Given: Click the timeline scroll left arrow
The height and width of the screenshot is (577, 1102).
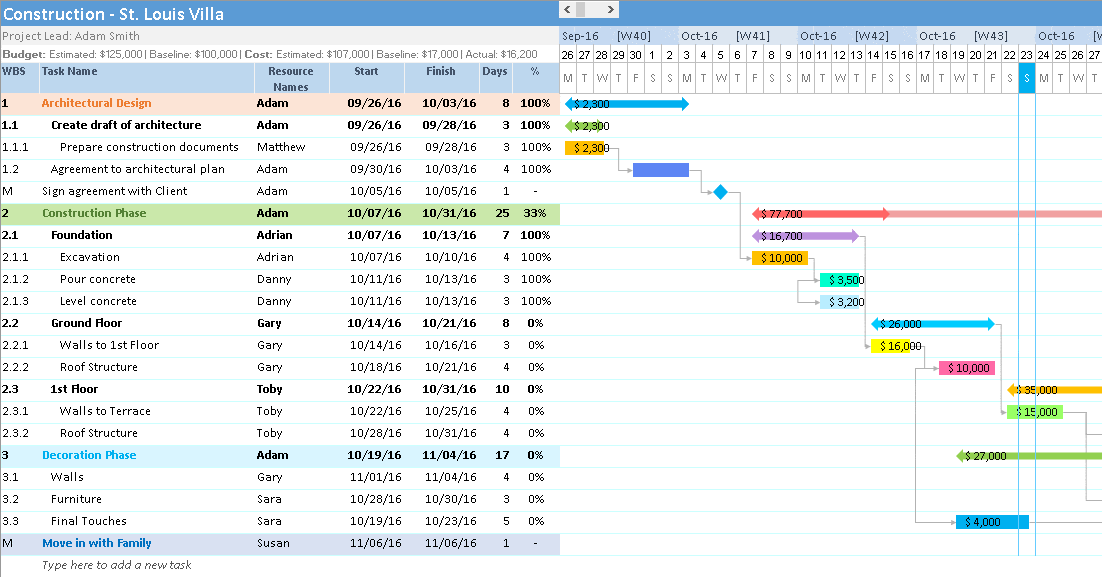Looking at the screenshot, I should tap(567, 10).
